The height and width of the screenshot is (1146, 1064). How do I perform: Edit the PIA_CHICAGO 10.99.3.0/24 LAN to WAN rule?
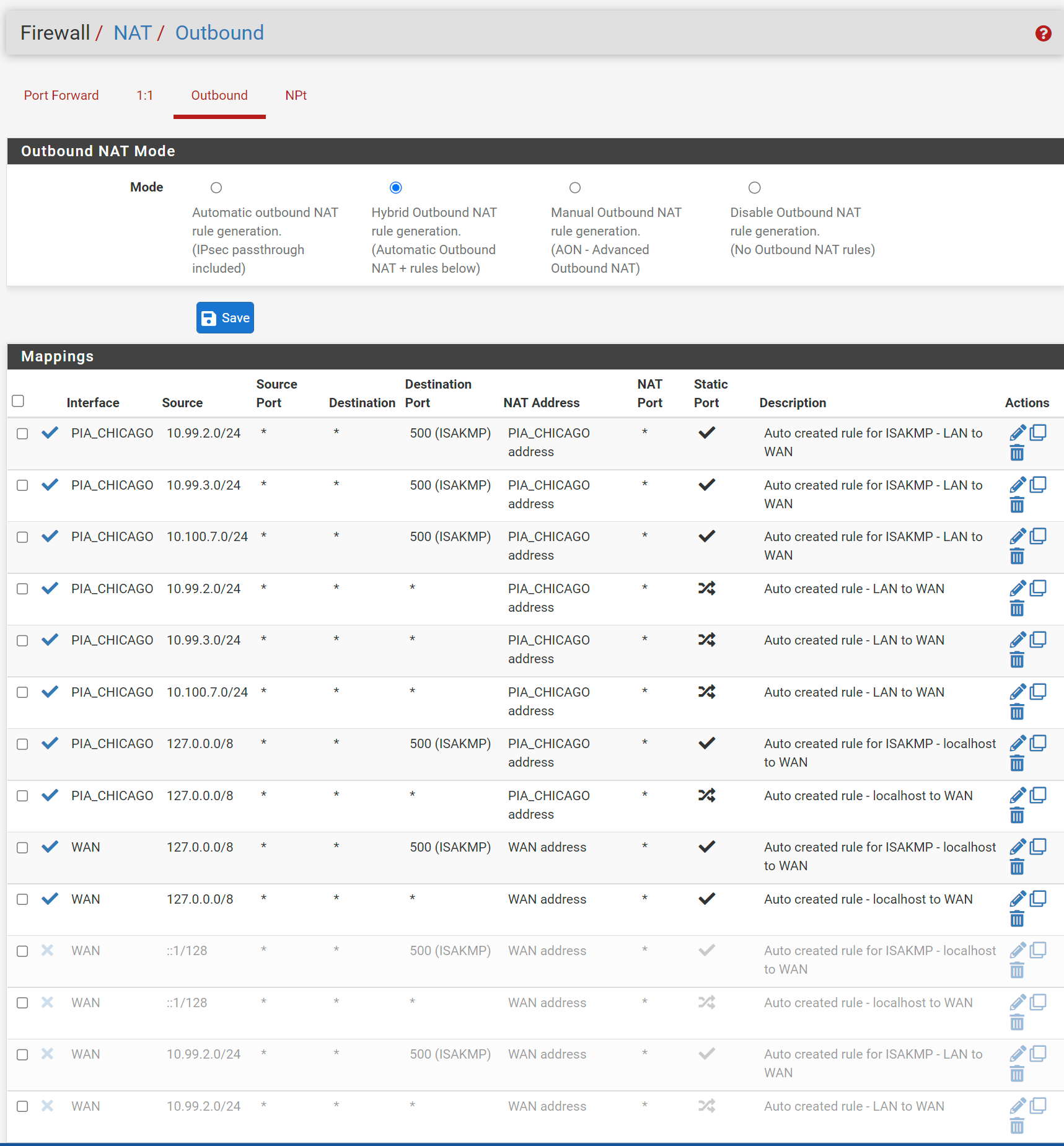[x=1018, y=639]
